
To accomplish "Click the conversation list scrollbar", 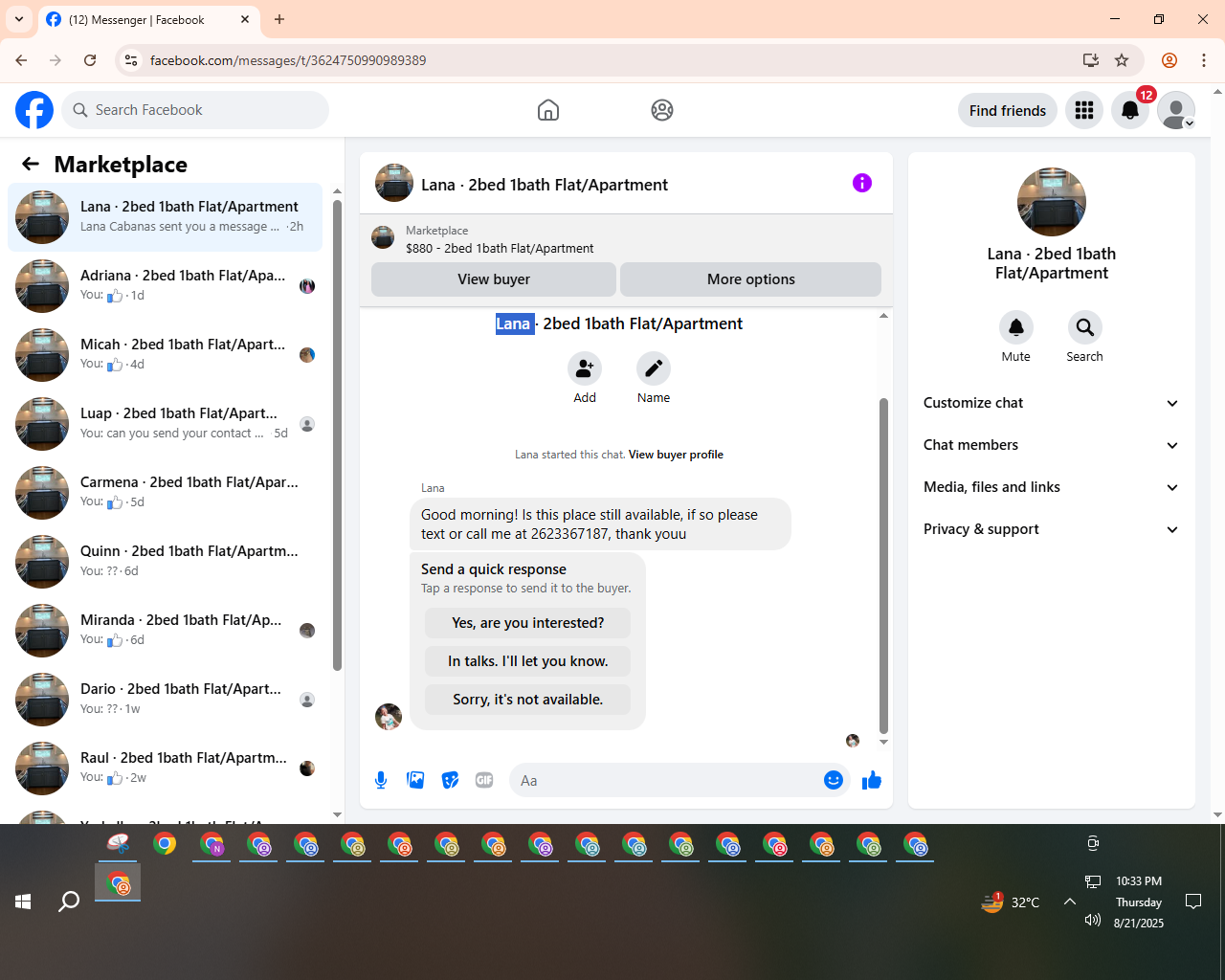I will (337, 435).
